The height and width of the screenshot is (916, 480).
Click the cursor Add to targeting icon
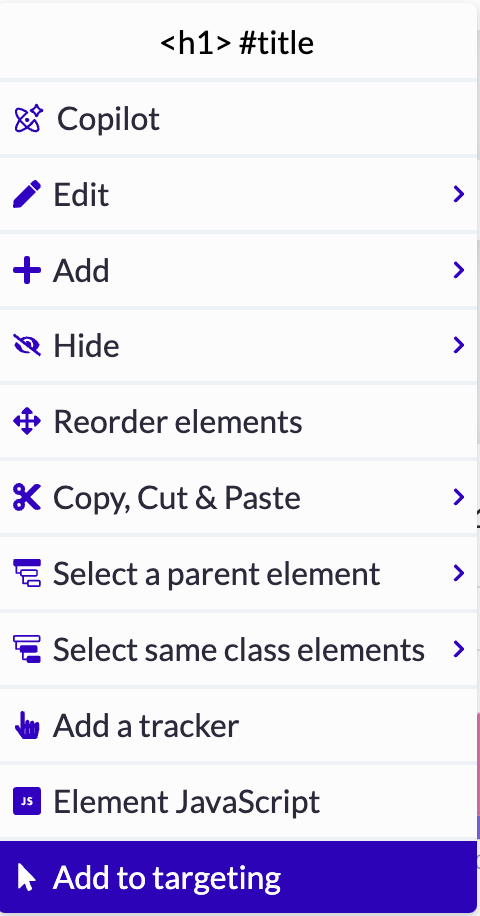click(26, 877)
